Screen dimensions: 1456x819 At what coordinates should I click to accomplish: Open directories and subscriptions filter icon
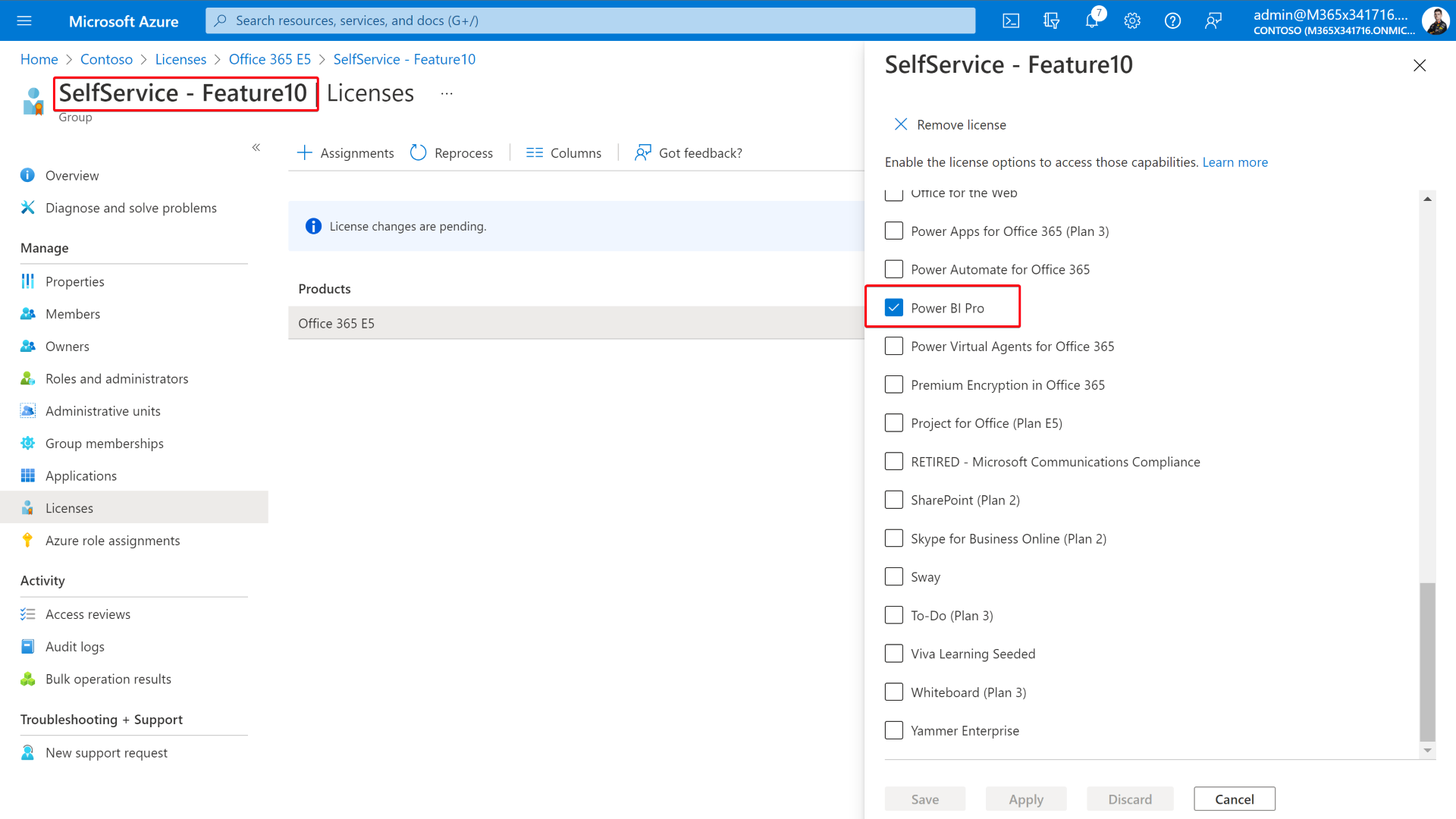pos(1051,20)
